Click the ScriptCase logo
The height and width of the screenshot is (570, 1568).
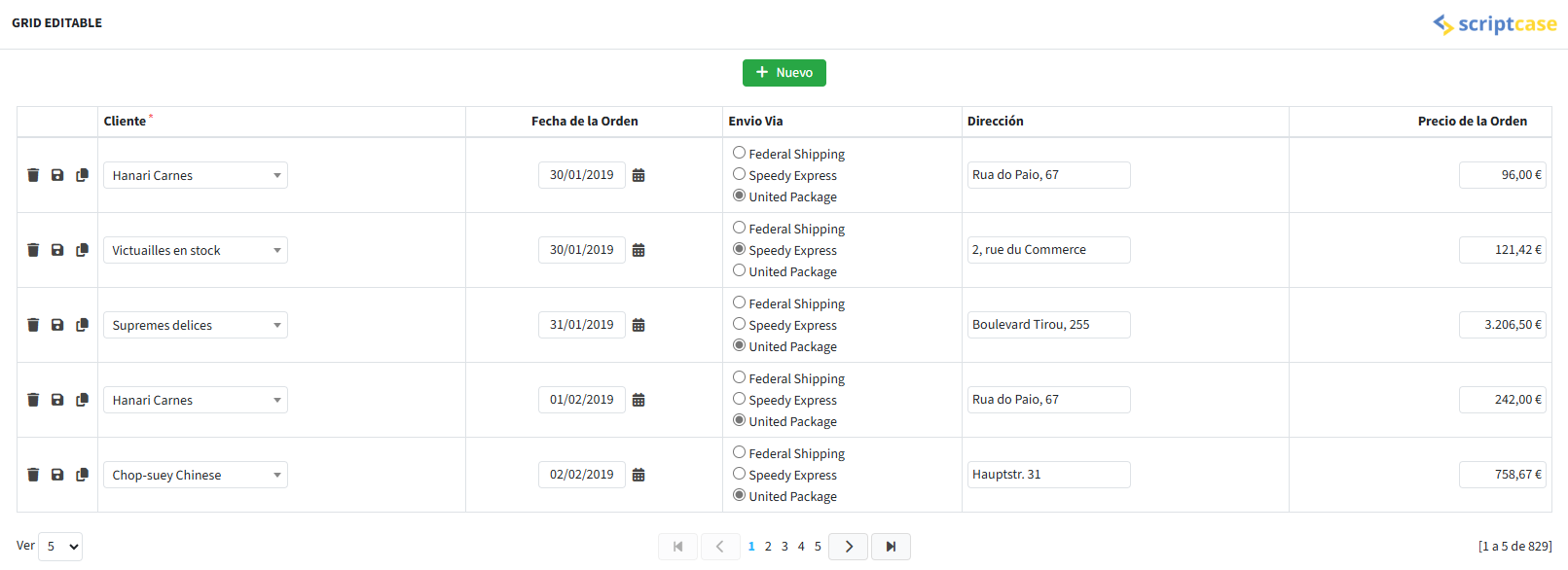1495,23
